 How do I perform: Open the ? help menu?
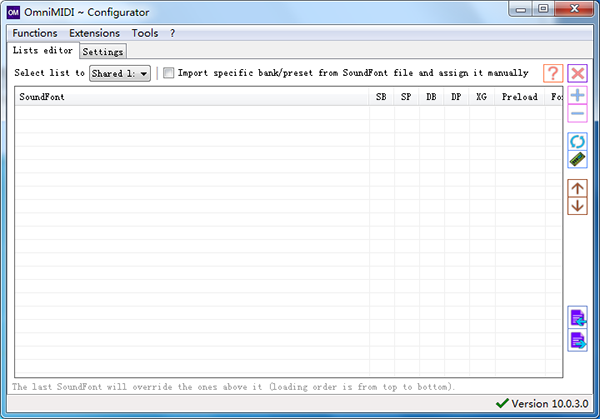(172, 33)
